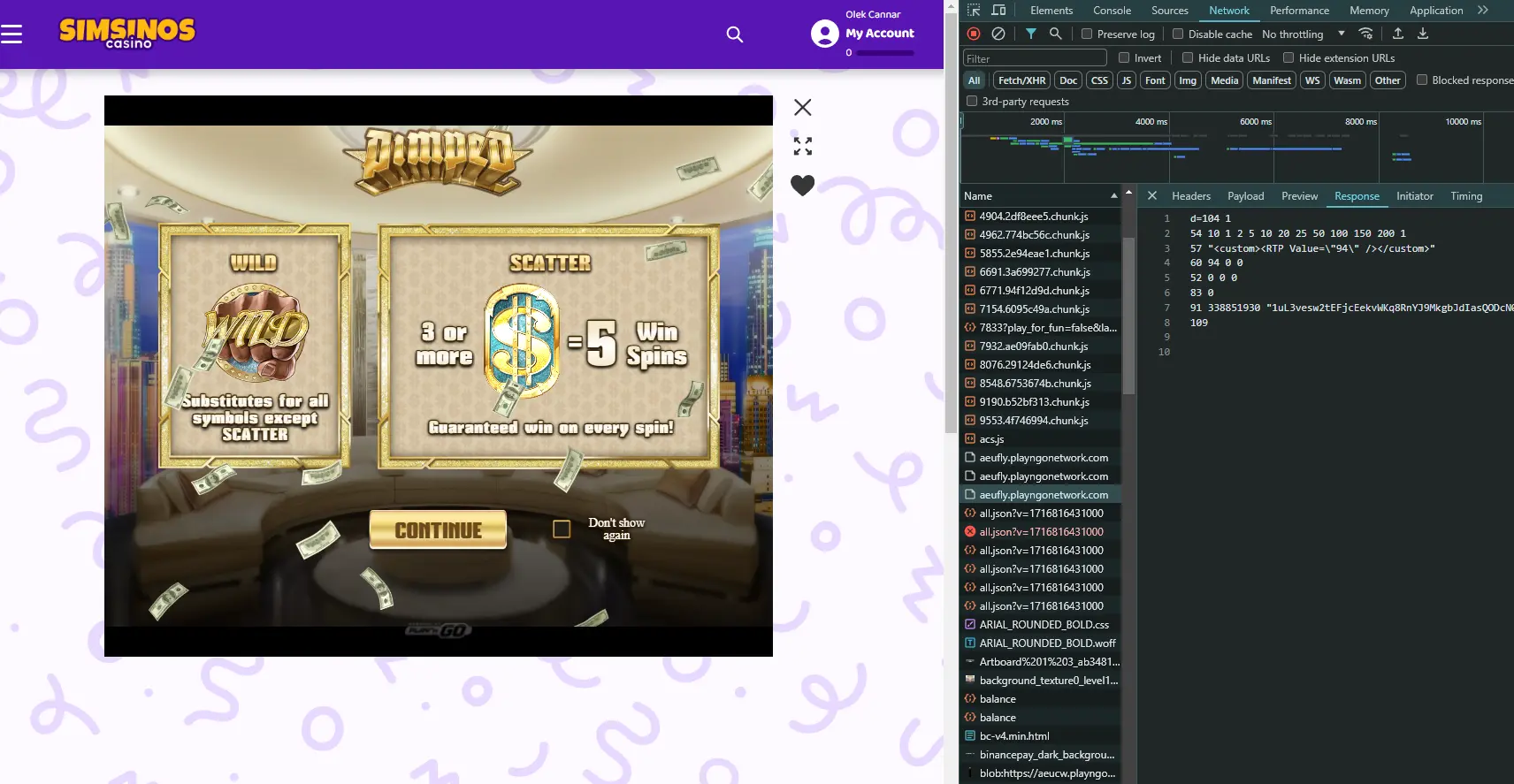Switch to the Performance tab

(x=1299, y=11)
